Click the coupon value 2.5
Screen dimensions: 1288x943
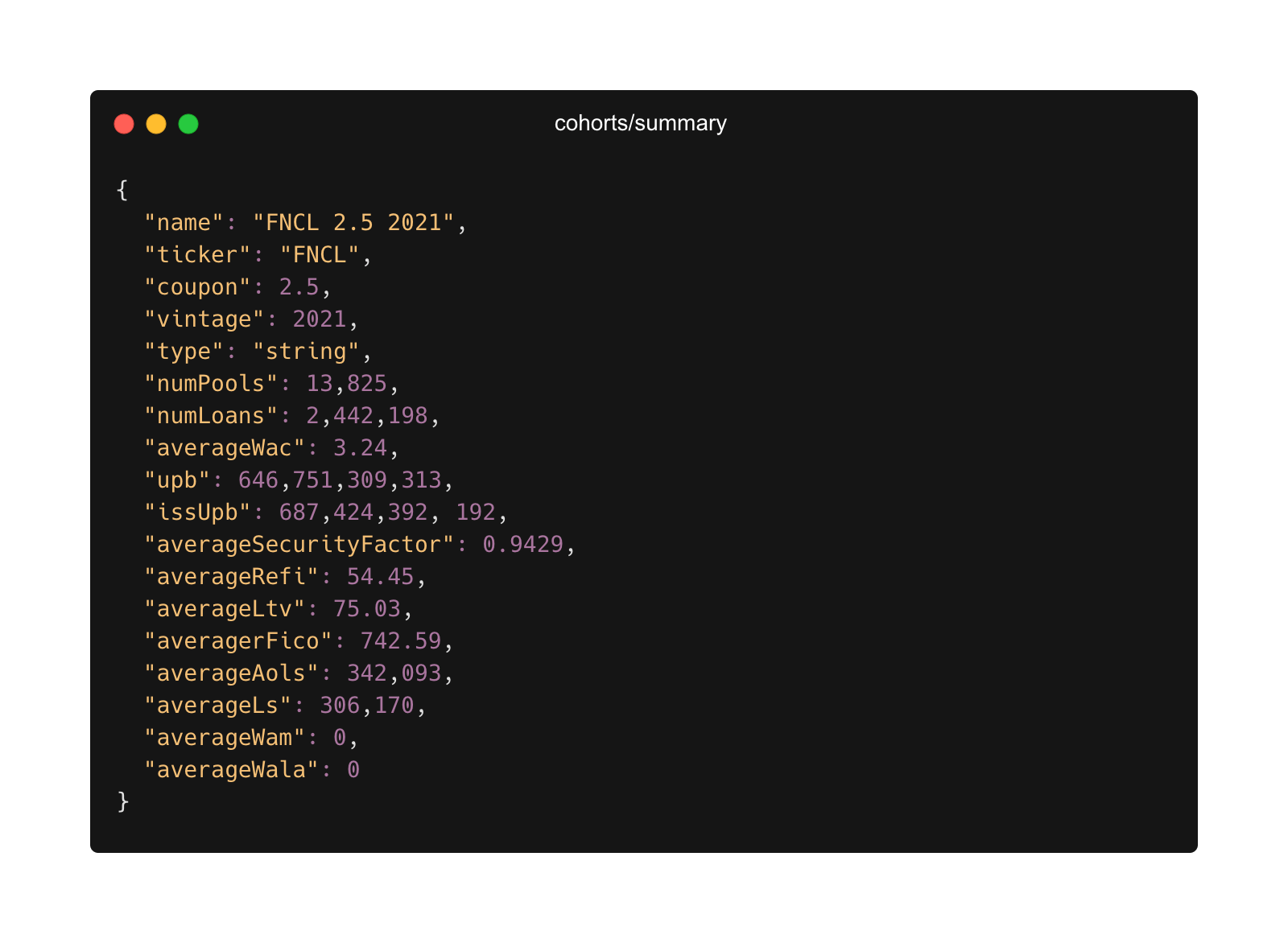[x=299, y=287]
